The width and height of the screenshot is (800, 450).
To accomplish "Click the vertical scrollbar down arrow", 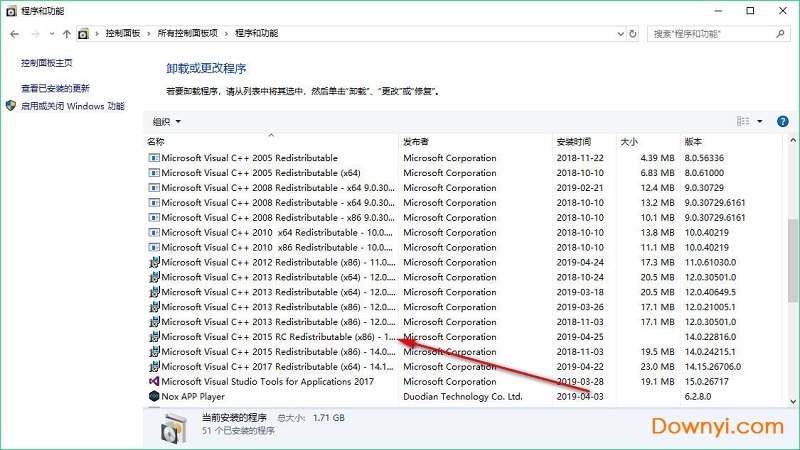I will (790, 400).
